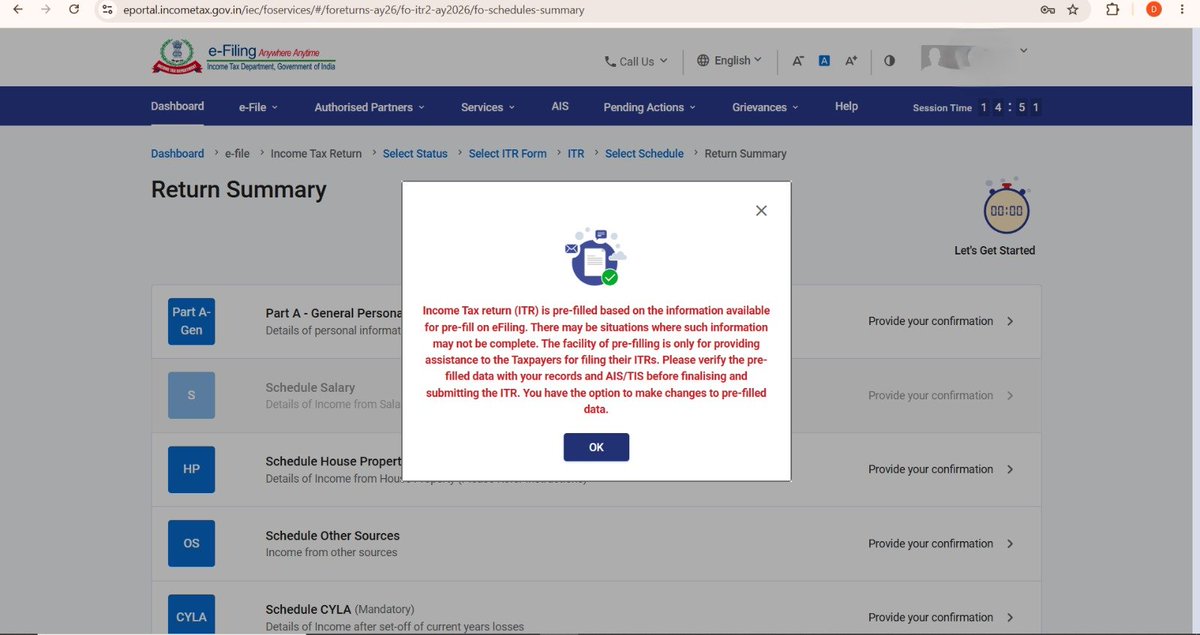Go to AIS in navigation bar
The width and height of the screenshot is (1200, 635).
[x=560, y=106]
